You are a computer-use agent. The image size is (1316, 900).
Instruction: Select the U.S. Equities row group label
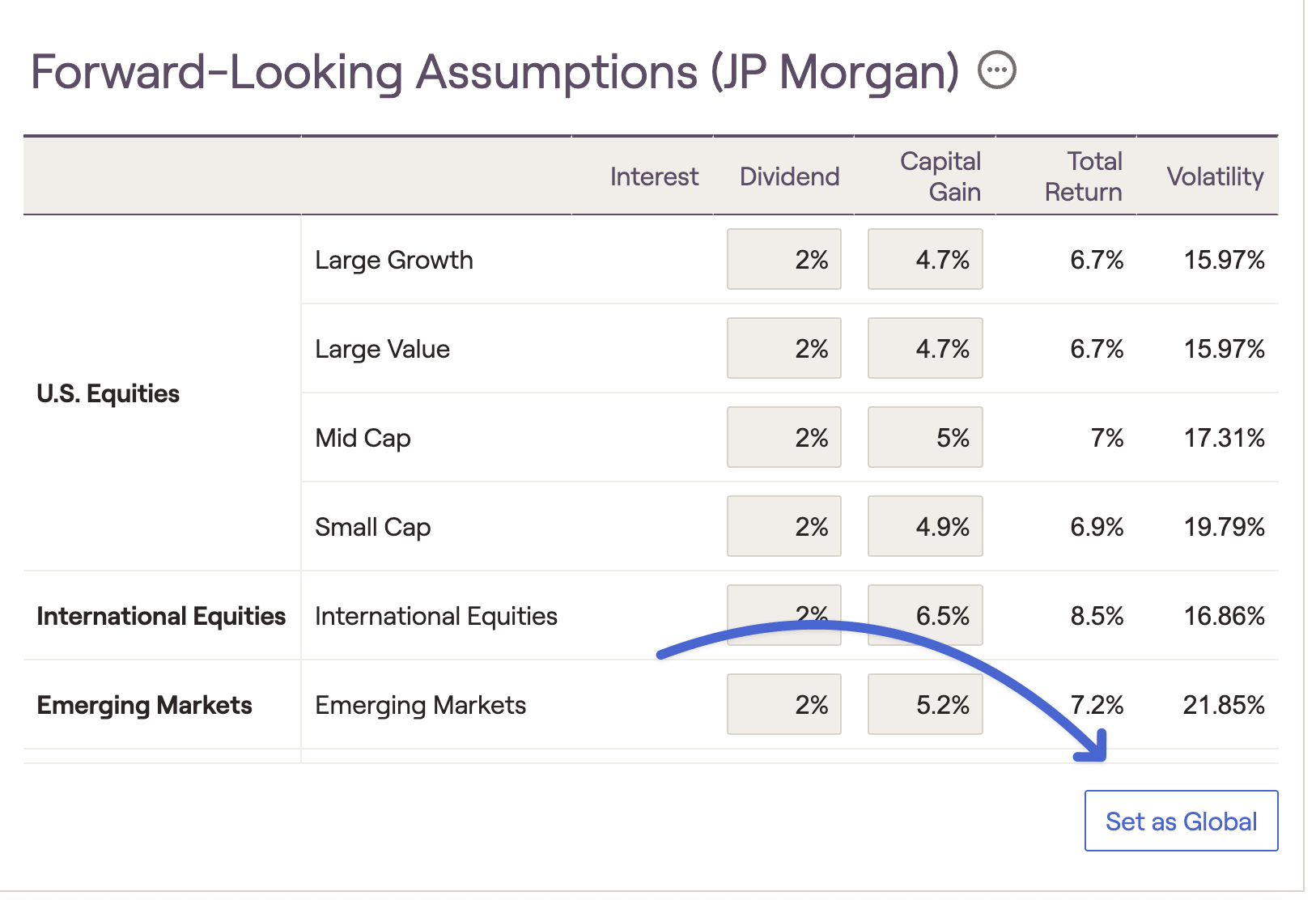pos(108,393)
